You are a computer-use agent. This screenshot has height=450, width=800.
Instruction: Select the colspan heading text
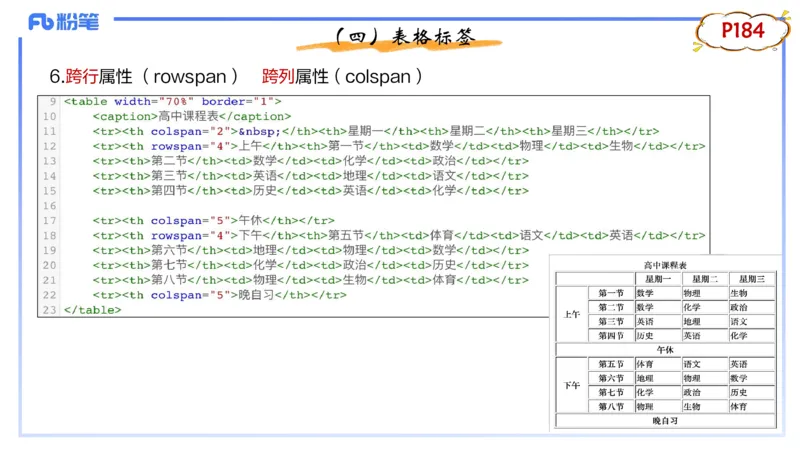tap(378, 76)
